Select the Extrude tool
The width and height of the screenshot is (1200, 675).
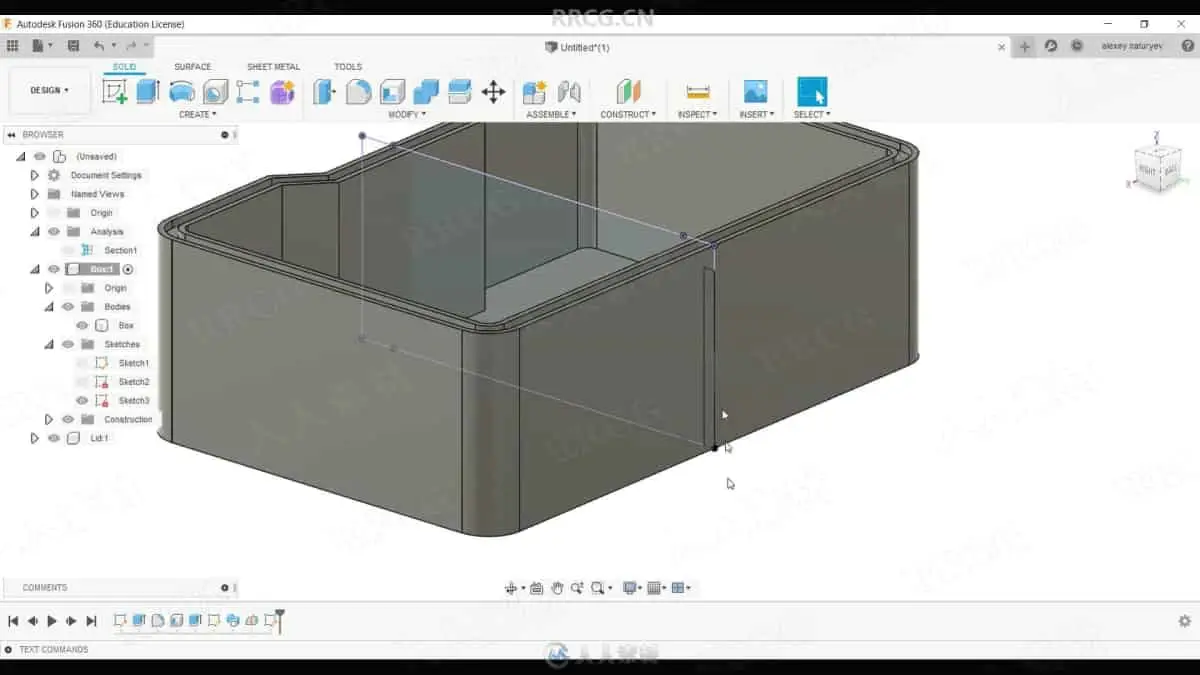pos(148,92)
